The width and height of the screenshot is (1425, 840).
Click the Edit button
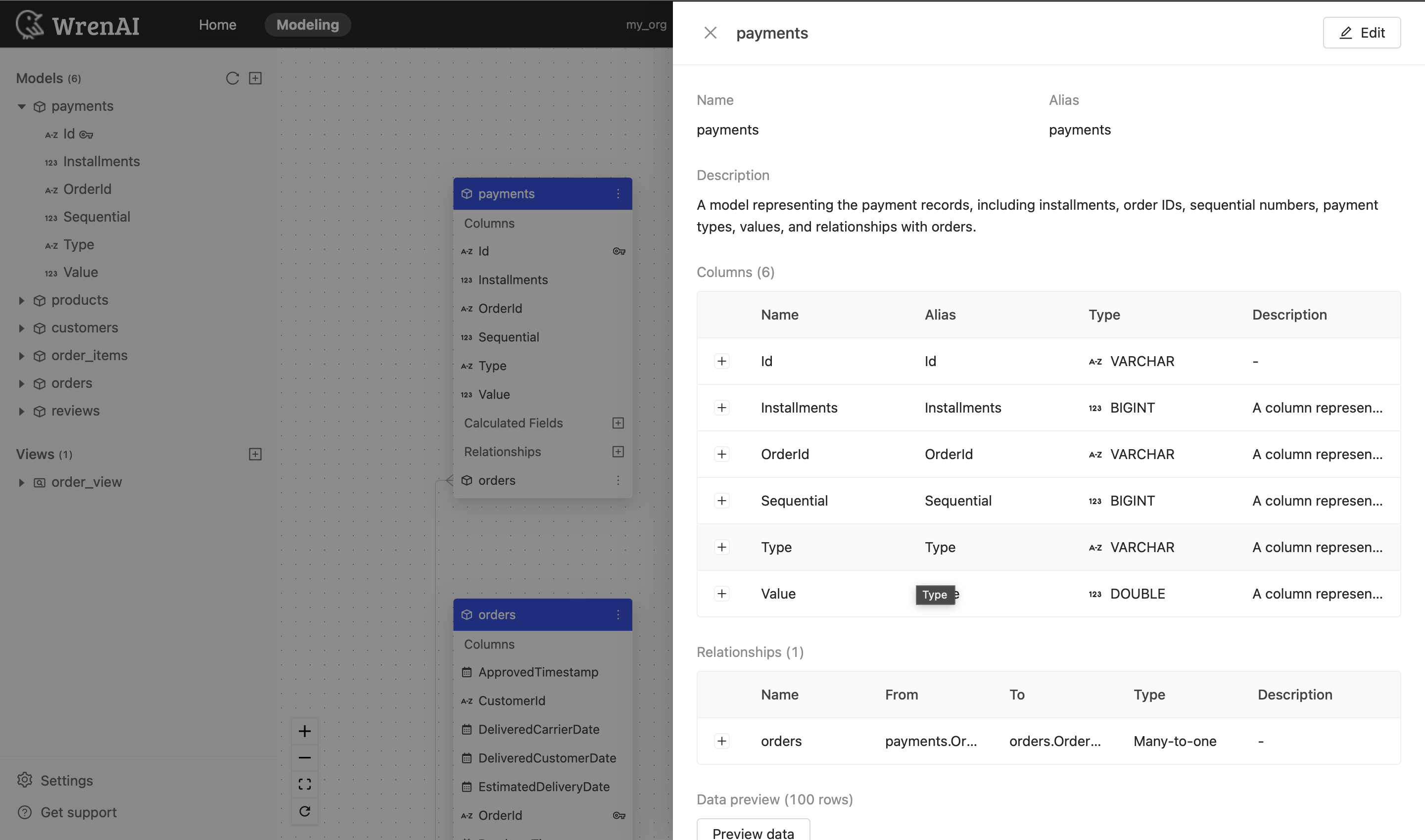click(1362, 33)
